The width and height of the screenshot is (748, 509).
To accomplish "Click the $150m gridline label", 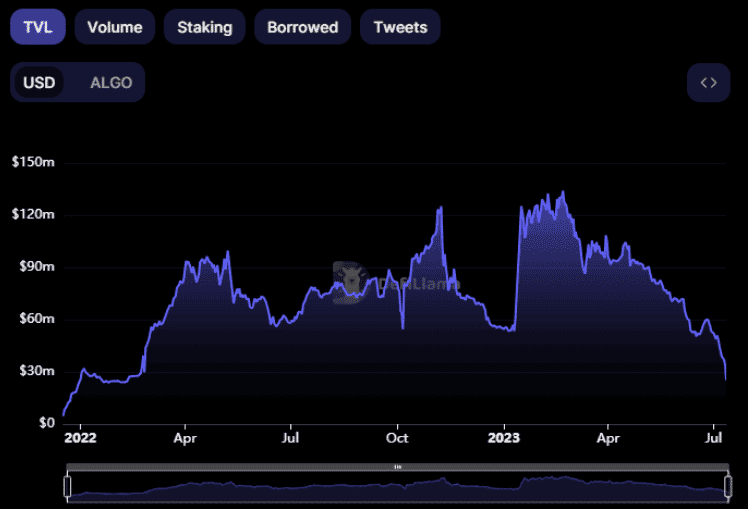I will click(x=33, y=162).
